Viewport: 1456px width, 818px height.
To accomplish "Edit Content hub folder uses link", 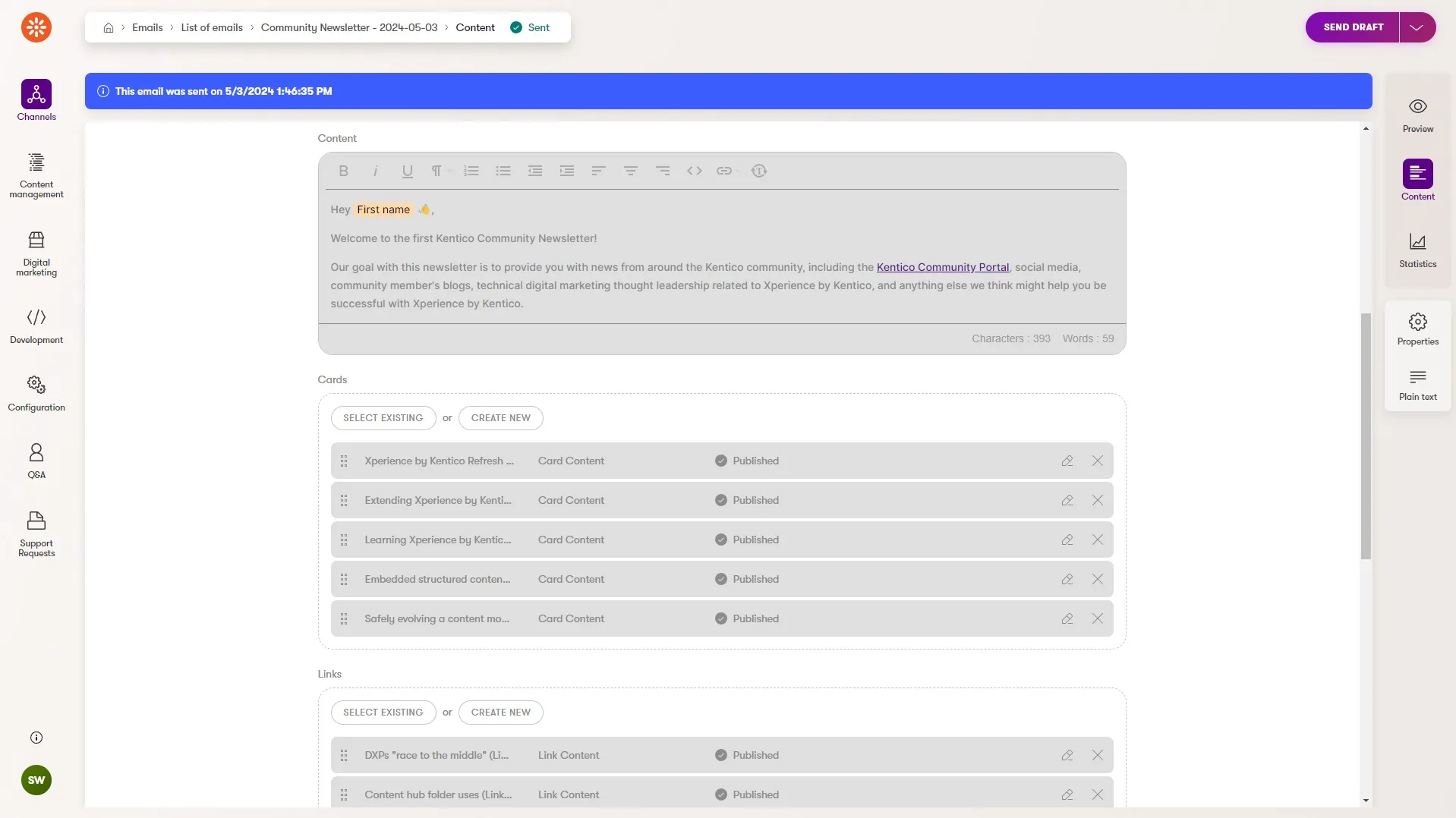I will [1067, 794].
